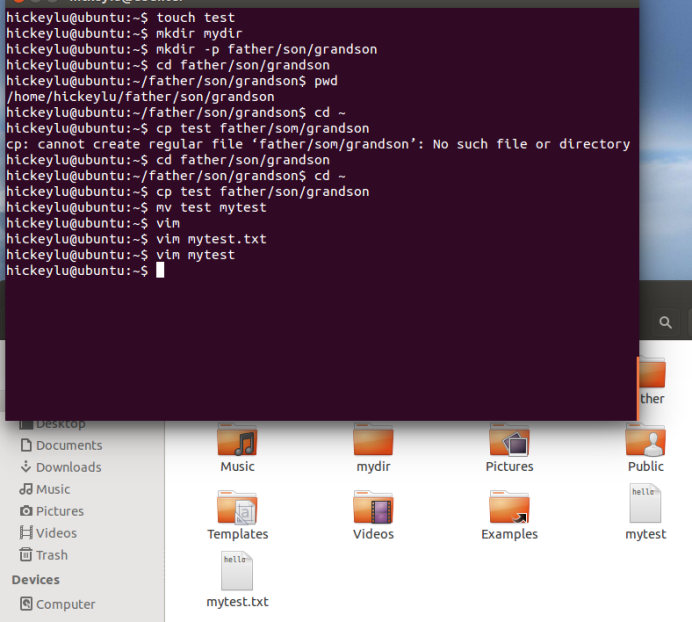Click the search icon in the file manager
This screenshot has height=622, width=692.
665,322
